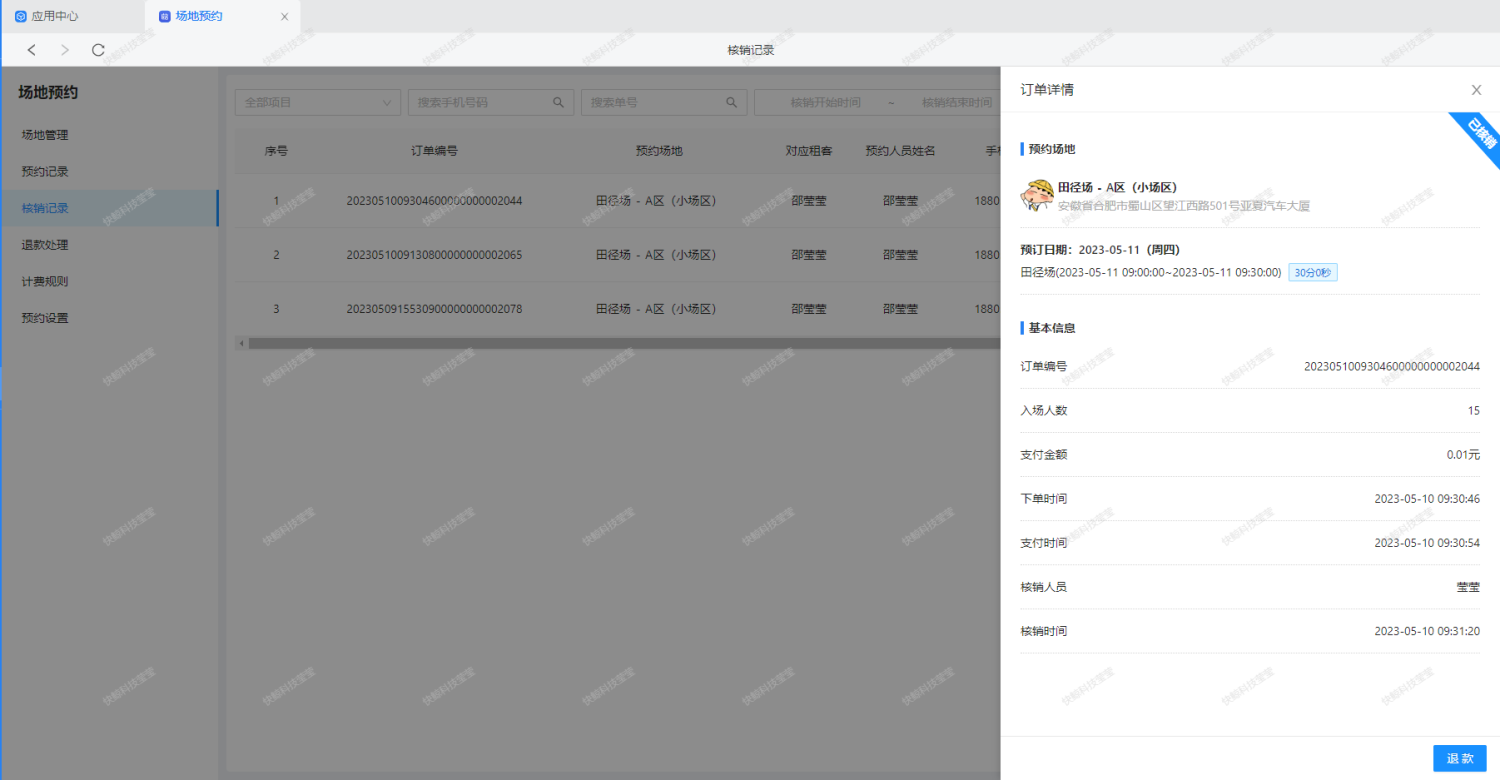
Task: Click order number 202305100913080000000002065 in the table
Action: (434, 255)
